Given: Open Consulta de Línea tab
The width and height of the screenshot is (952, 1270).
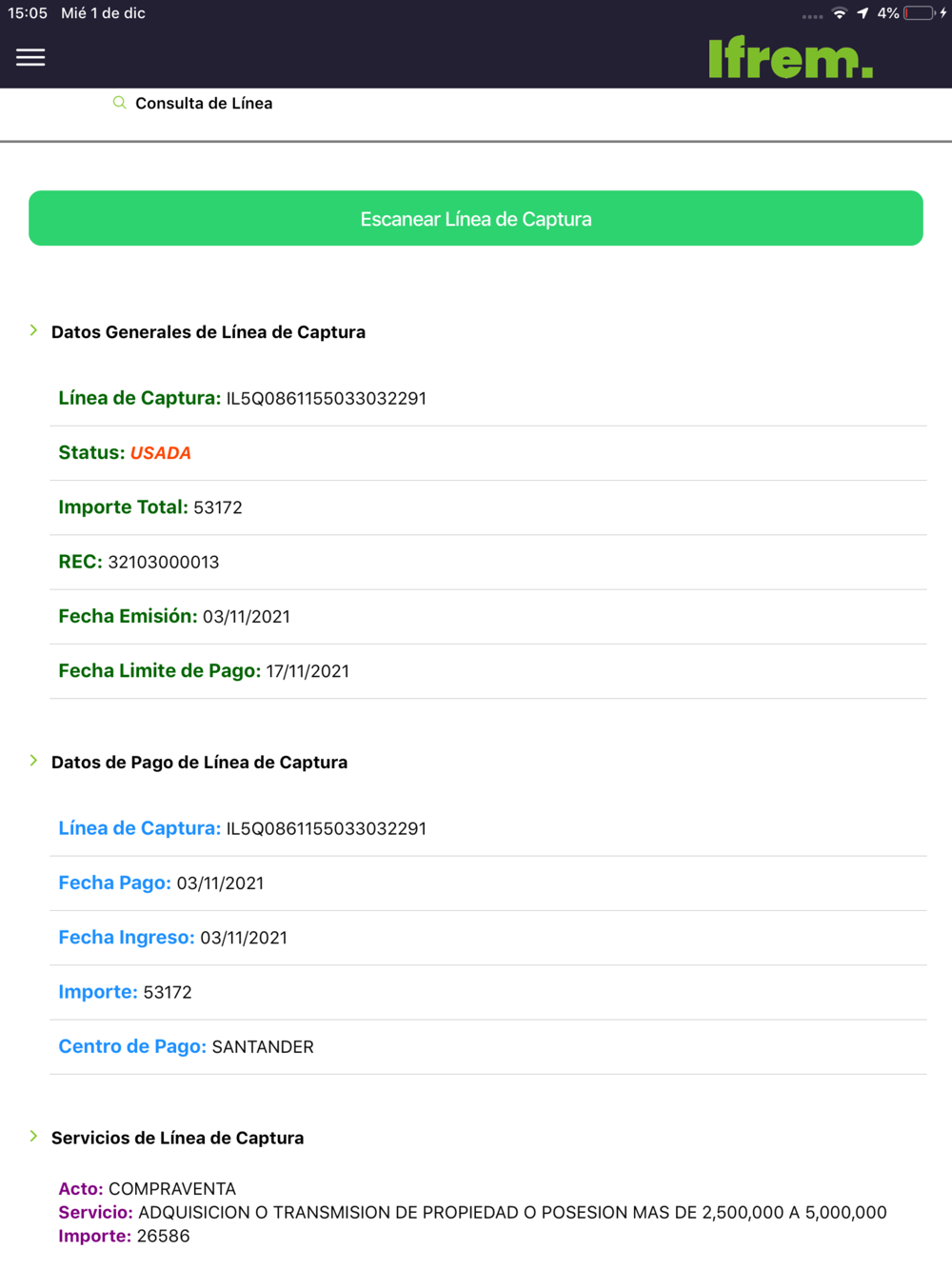Looking at the screenshot, I should [x=203, y=104].
